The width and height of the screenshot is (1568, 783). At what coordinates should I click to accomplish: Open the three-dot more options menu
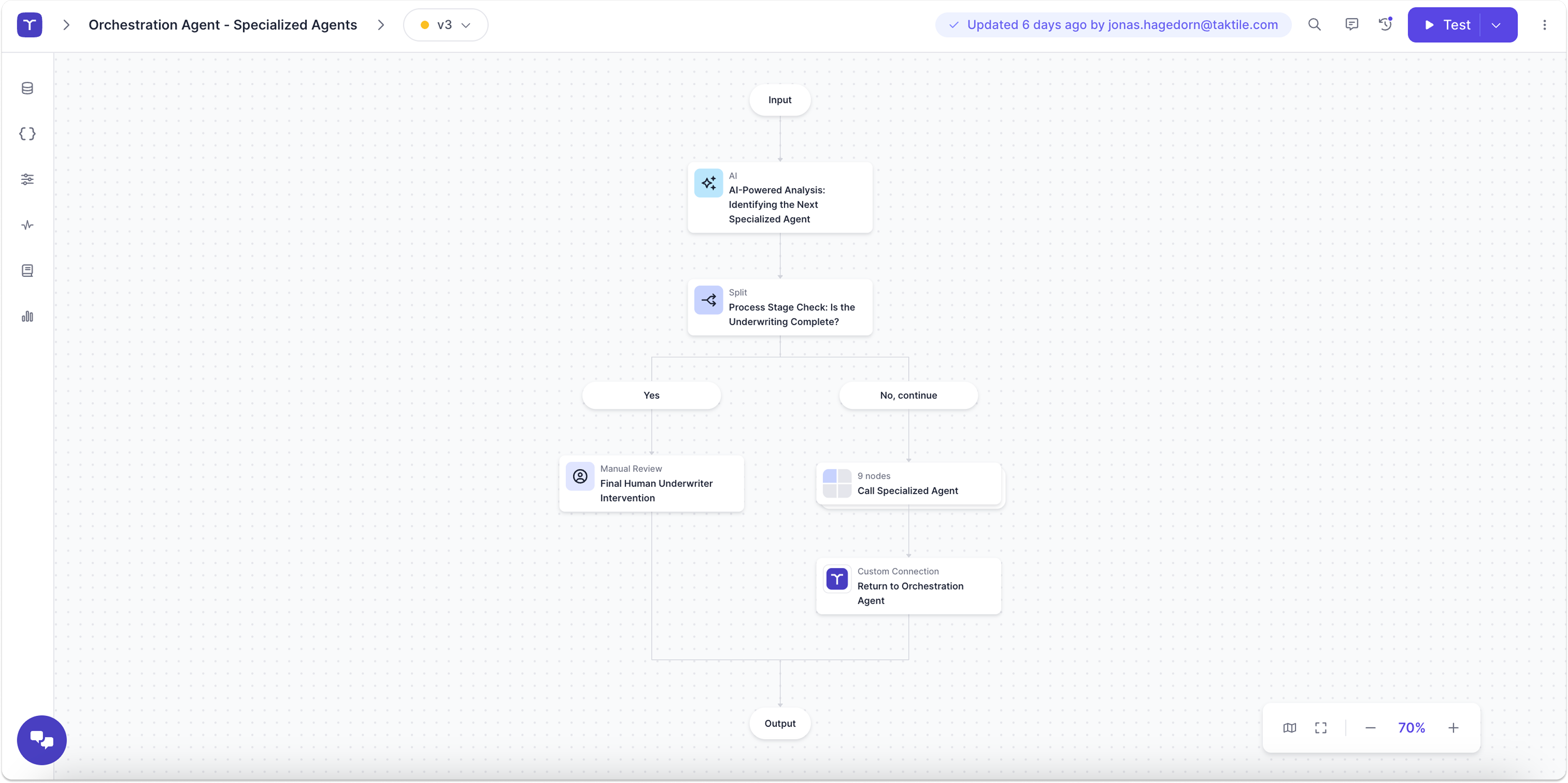1544,25
